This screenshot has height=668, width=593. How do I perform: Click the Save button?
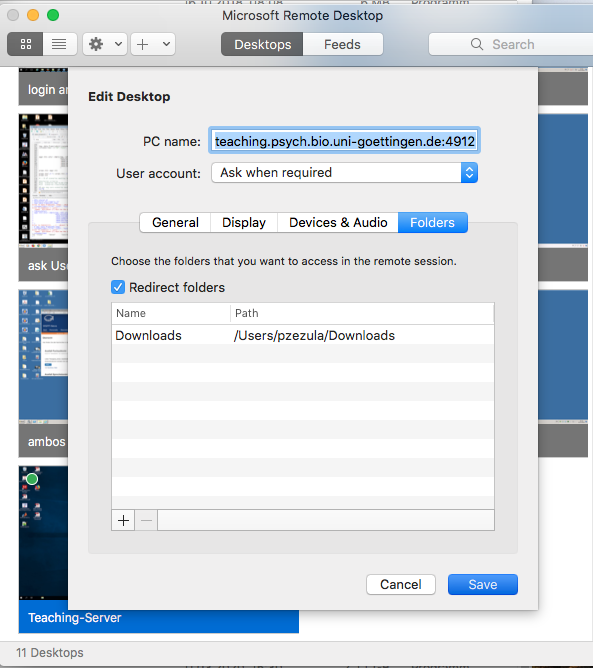483,584
